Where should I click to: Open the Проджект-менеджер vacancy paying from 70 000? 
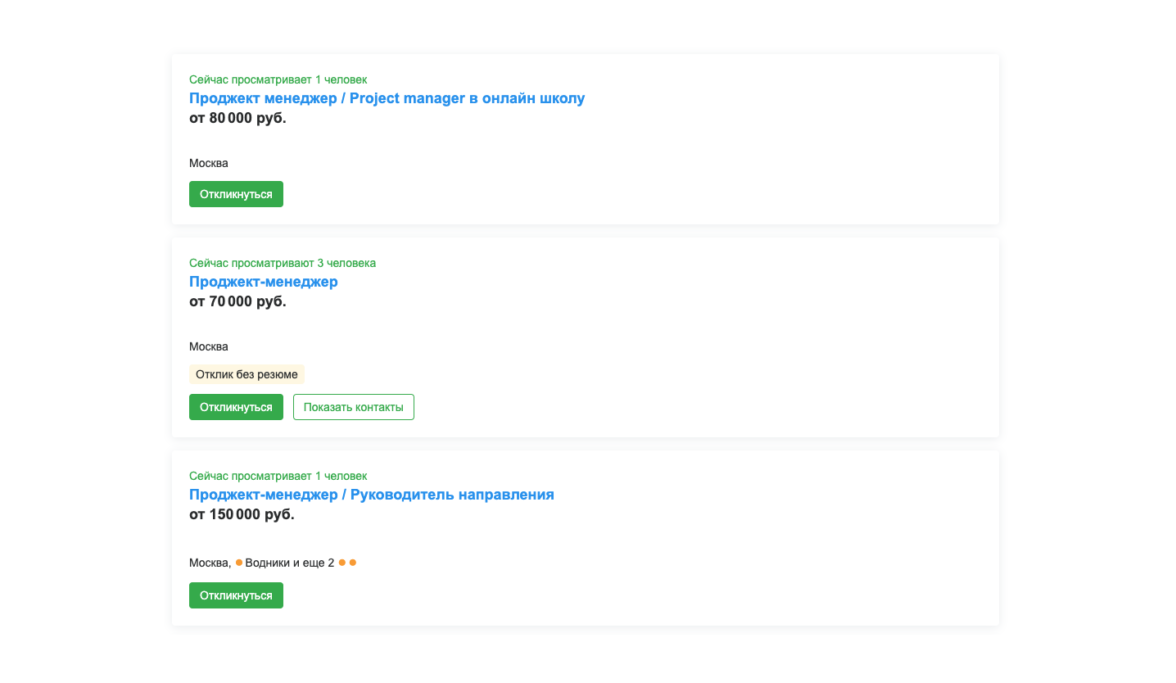tap(263, 282)
